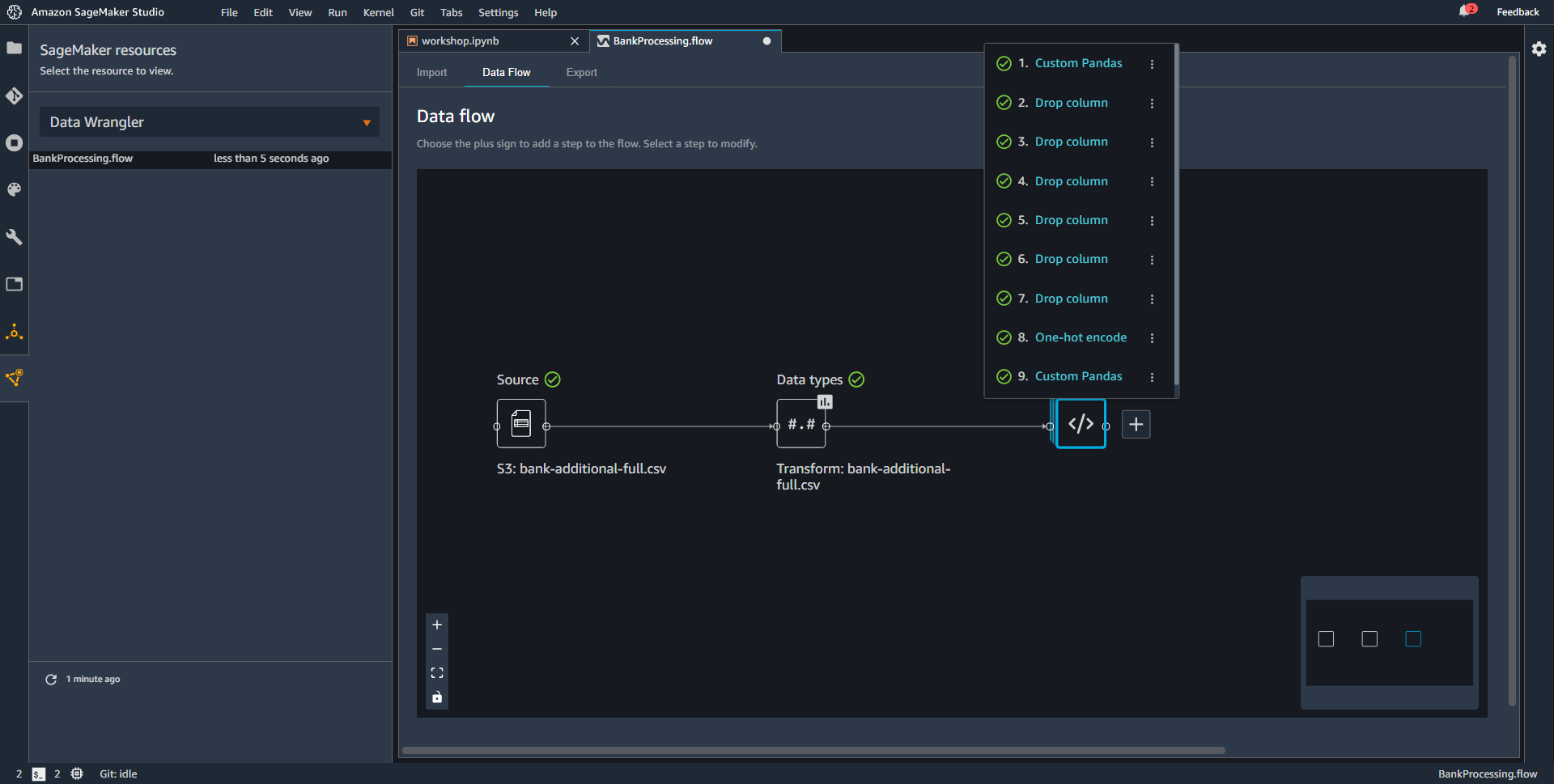Click the middle node in the minimap
Viewport: 1554px width, 784px height.
[x=1369, y=639]
